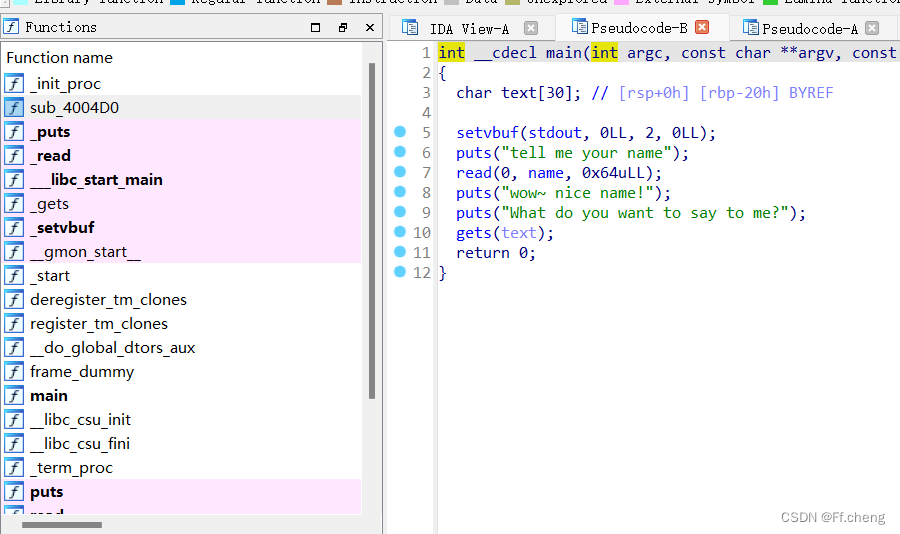Screen dimensions: 900x534
Task: Click the _puts function icon
Action: coord(14,132)
